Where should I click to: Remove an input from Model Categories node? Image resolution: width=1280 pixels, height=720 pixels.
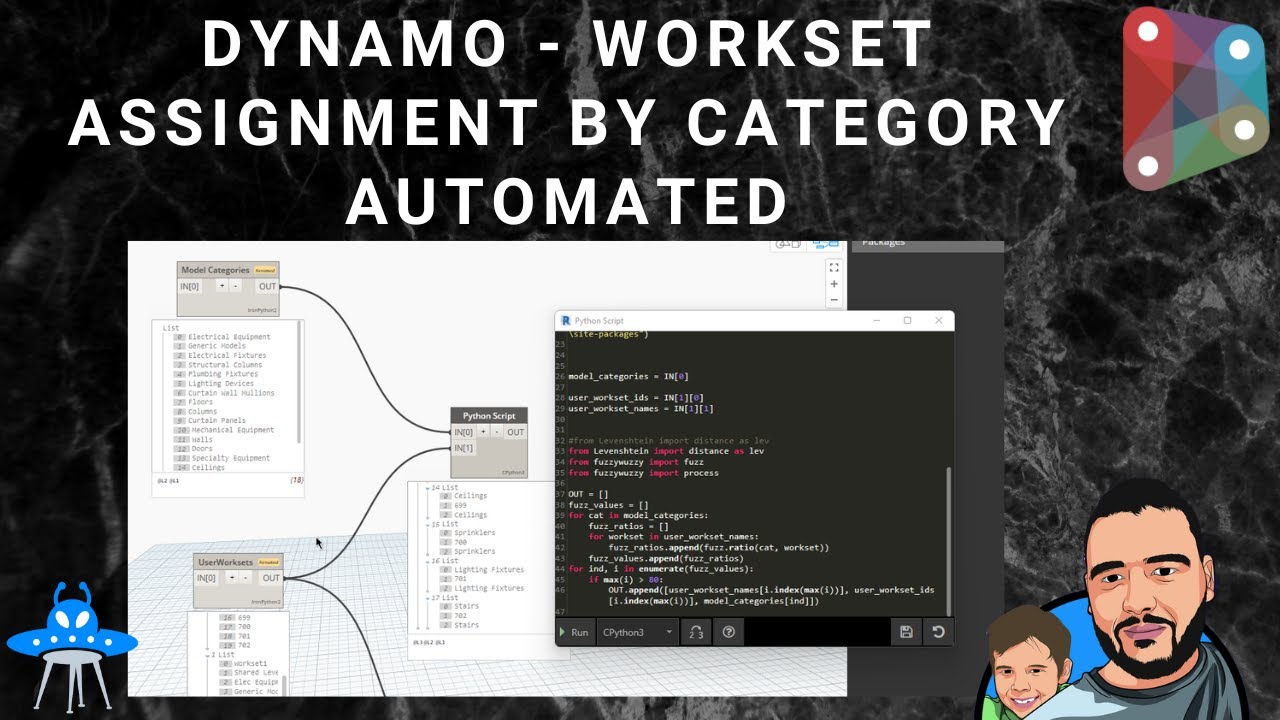[x=236, y=286]
